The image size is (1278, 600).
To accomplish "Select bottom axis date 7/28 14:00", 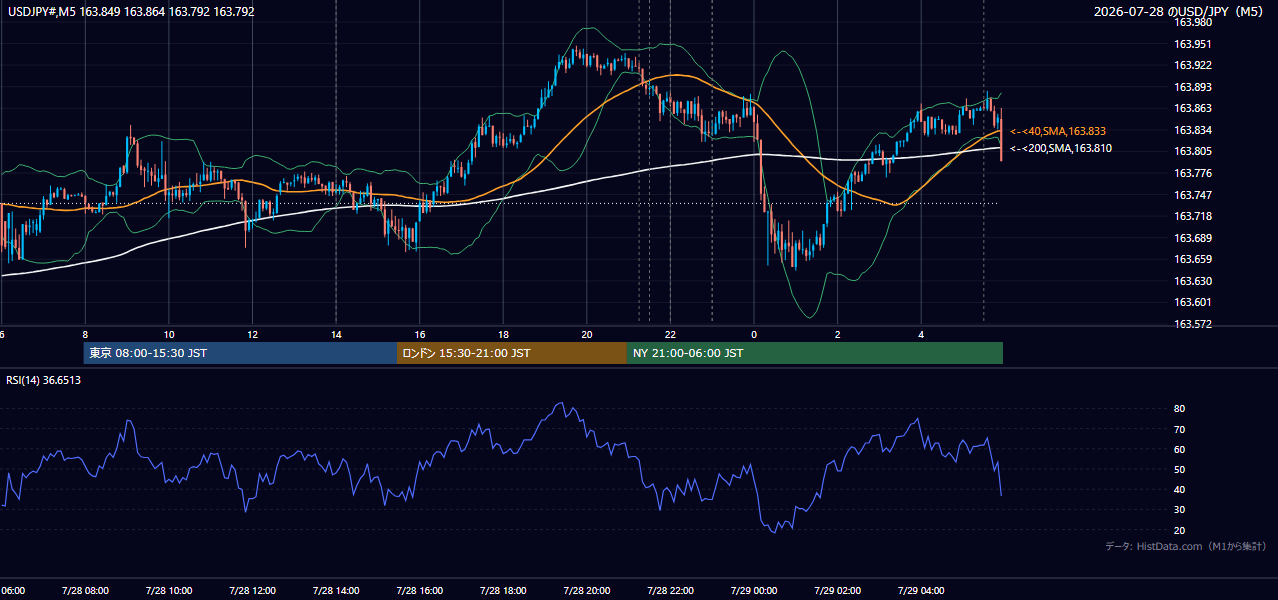I will (336, 591).
